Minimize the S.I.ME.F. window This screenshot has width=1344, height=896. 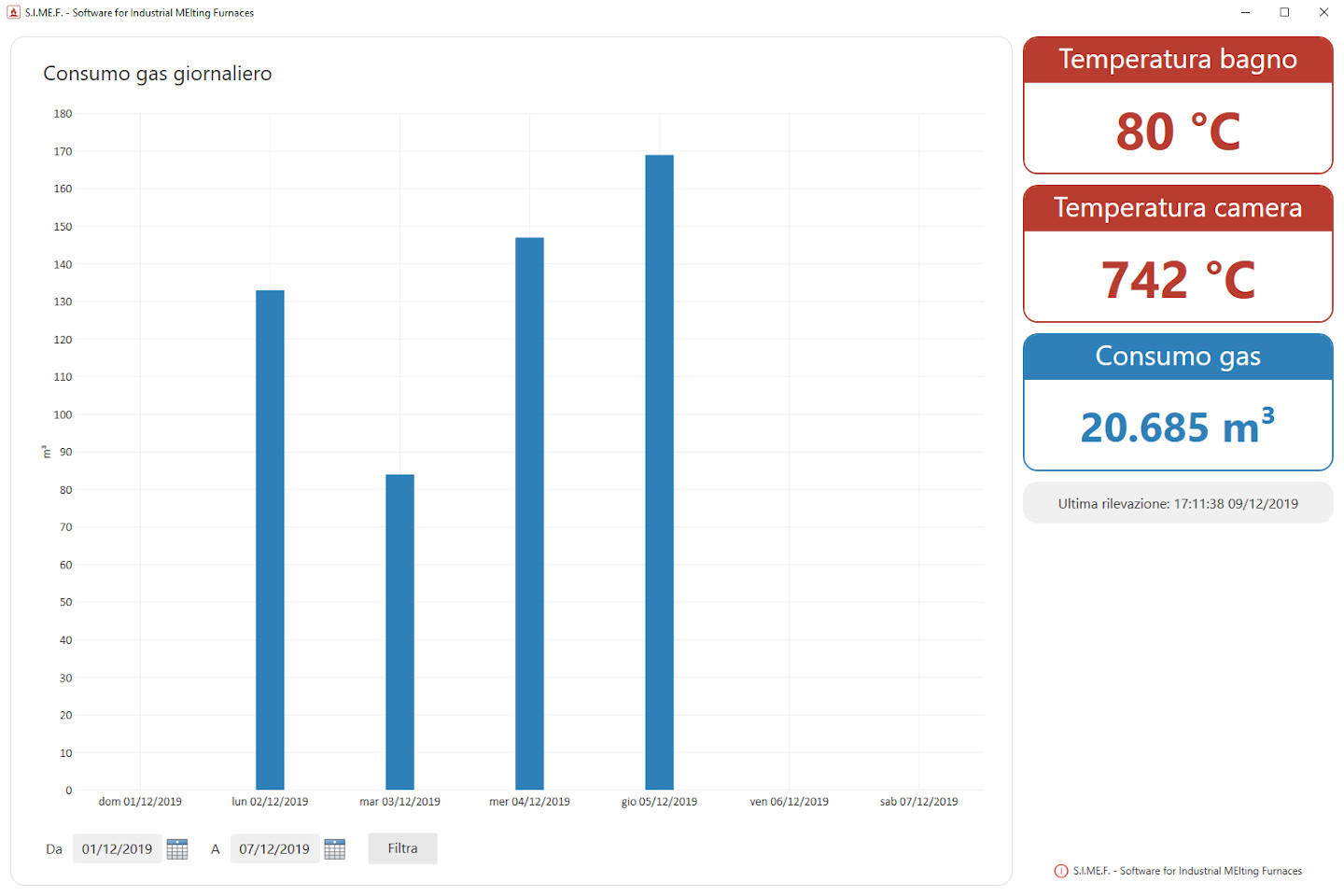coord(1245,12)
